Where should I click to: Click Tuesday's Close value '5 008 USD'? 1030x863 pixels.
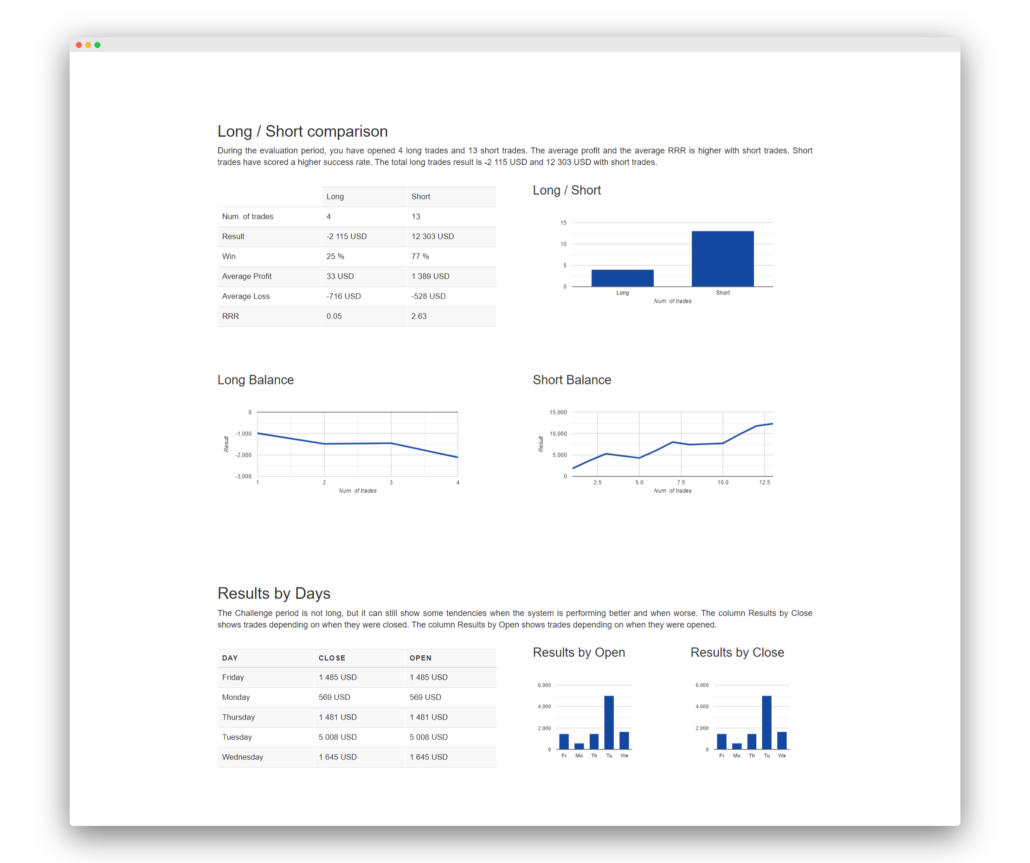pos(338,737)
